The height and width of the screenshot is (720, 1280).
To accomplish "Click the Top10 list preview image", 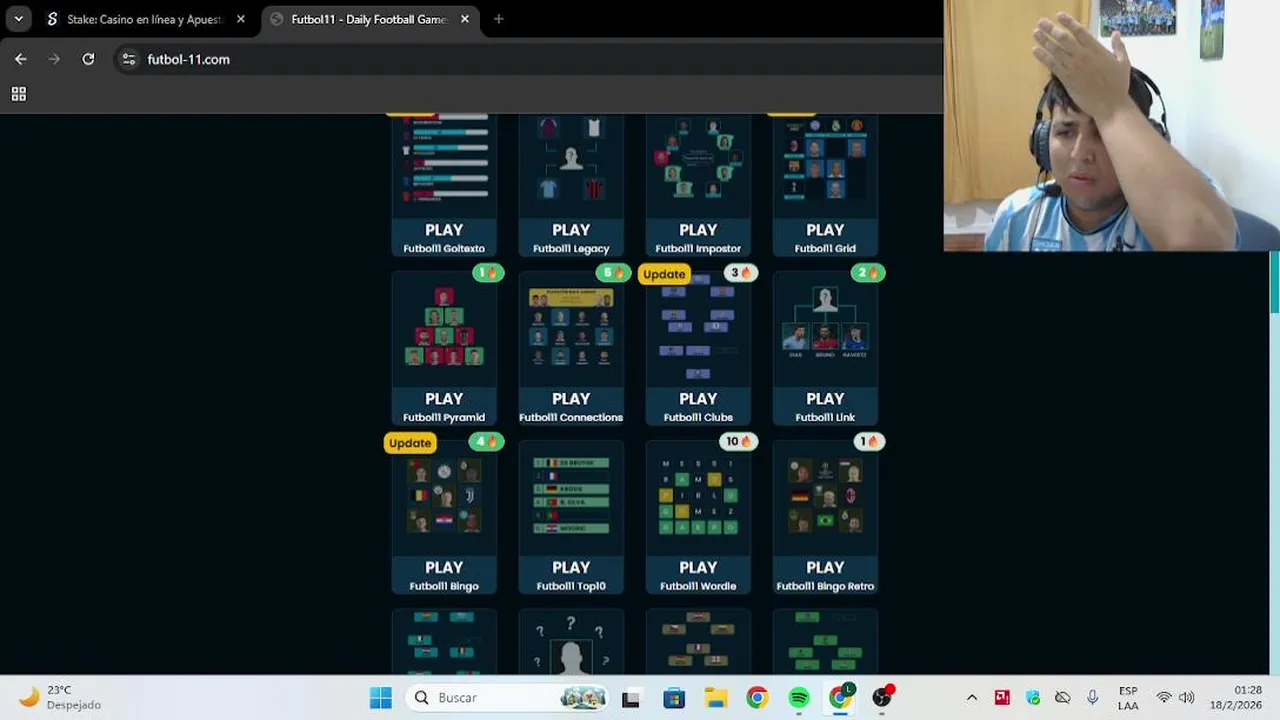I will tap(571, 495).
